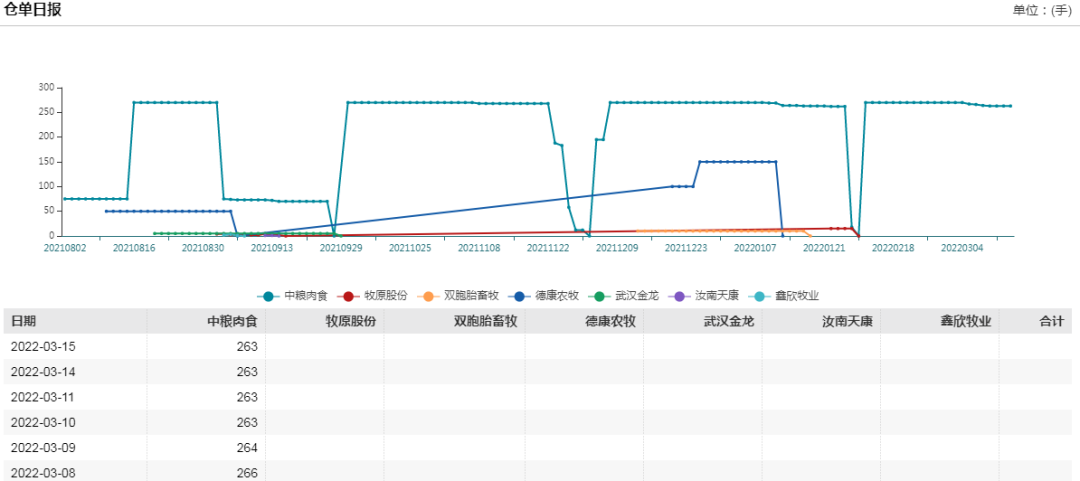The width and height of the screenshot is (1080, 481).
Task: Click y-axis label 150
Action: pos(46,162)
